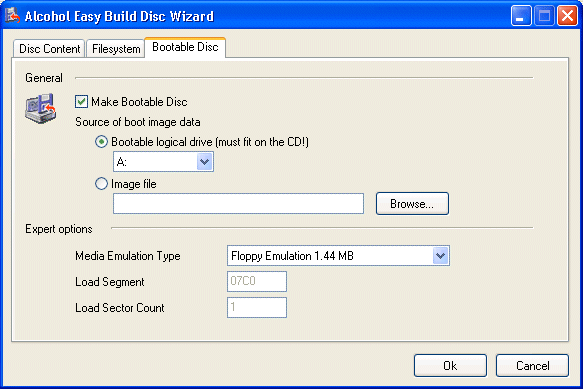The height and width of the screenshot is (389, 583).
Task: Click the Cancel button
Action: (x=532, y=366)
